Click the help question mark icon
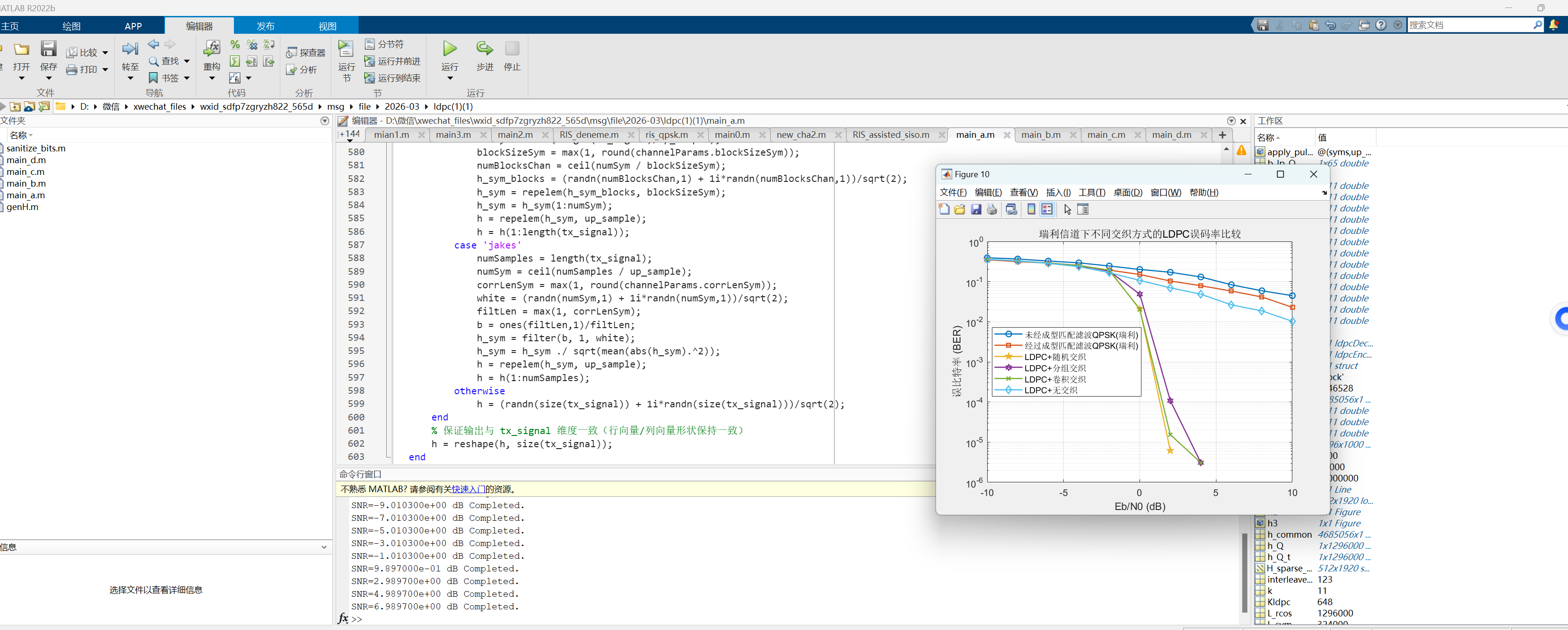The height and width of the screenshot is (630, 1568). [1381, 25]
